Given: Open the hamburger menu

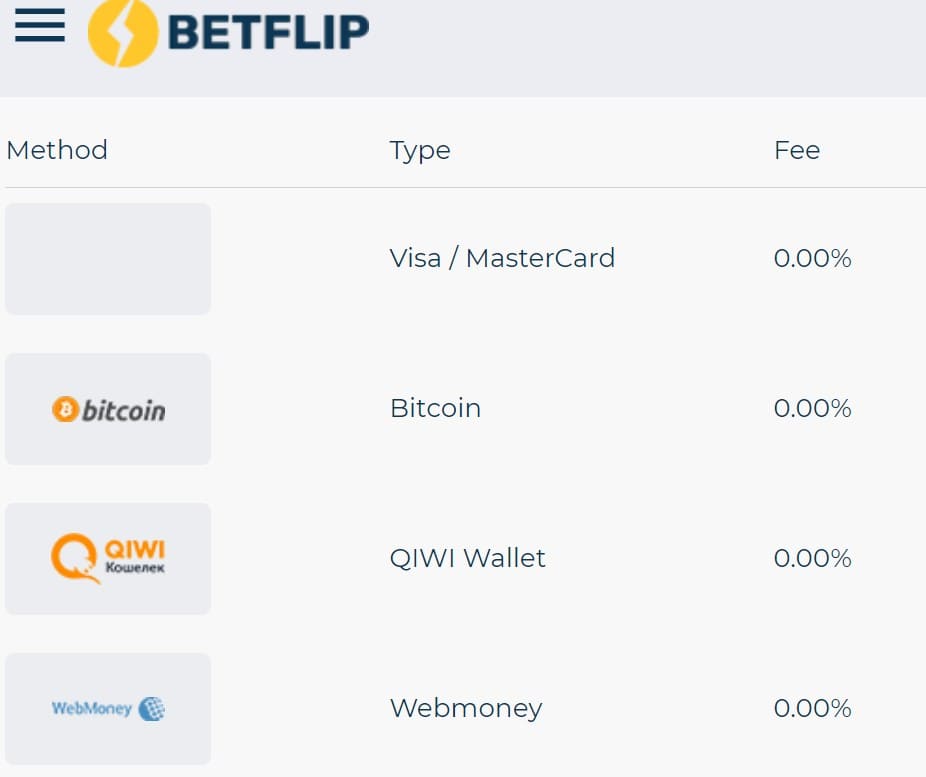Looking at the screenshot, I should [x=40, y=25].
